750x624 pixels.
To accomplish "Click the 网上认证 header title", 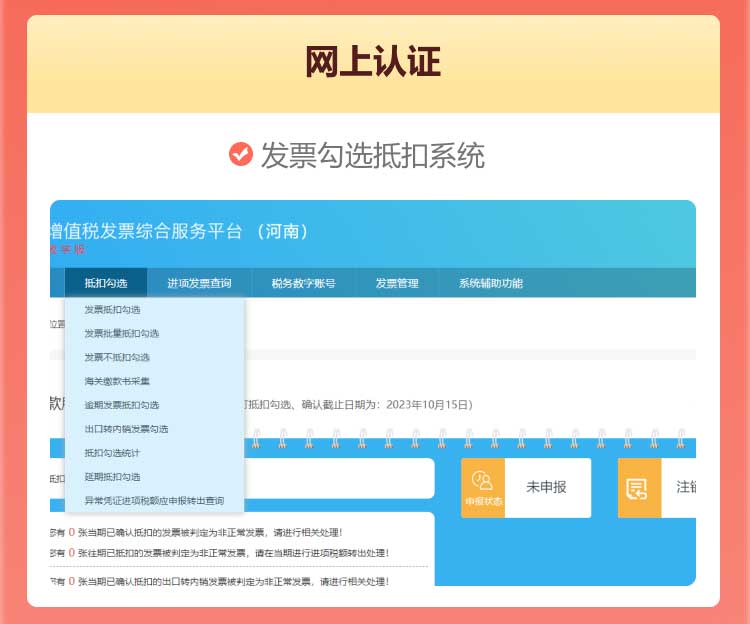I will 373,63.
